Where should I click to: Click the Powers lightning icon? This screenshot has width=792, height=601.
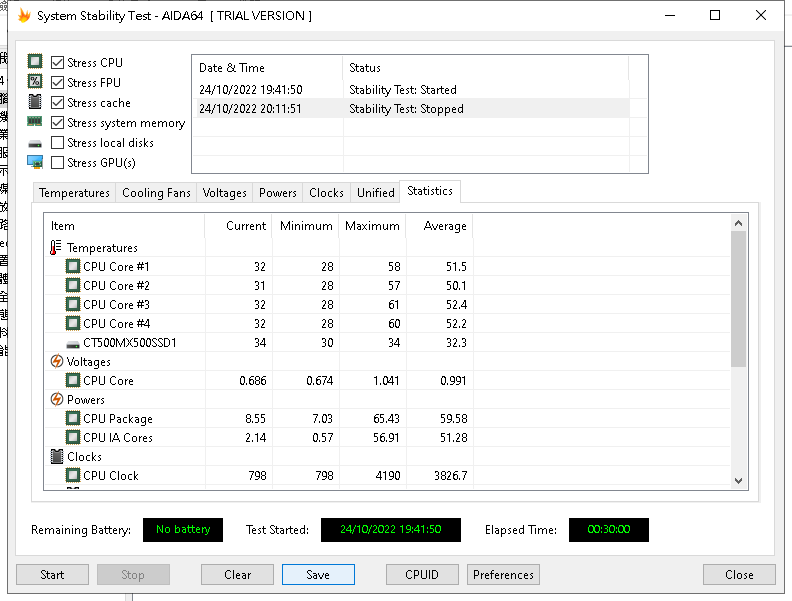[x=57, y=399]
